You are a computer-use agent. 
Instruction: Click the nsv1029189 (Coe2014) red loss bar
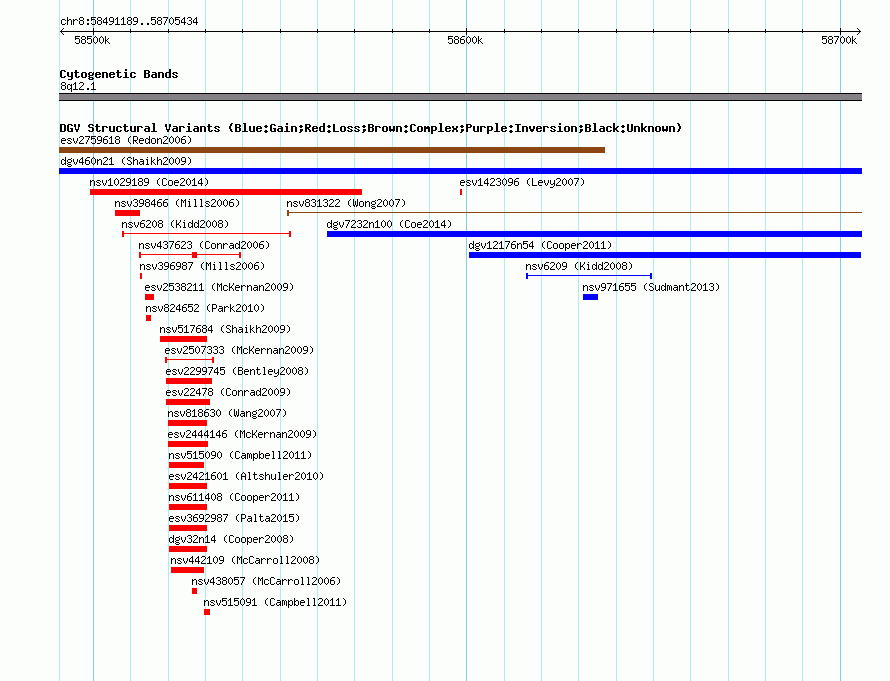tap(226, 192)
